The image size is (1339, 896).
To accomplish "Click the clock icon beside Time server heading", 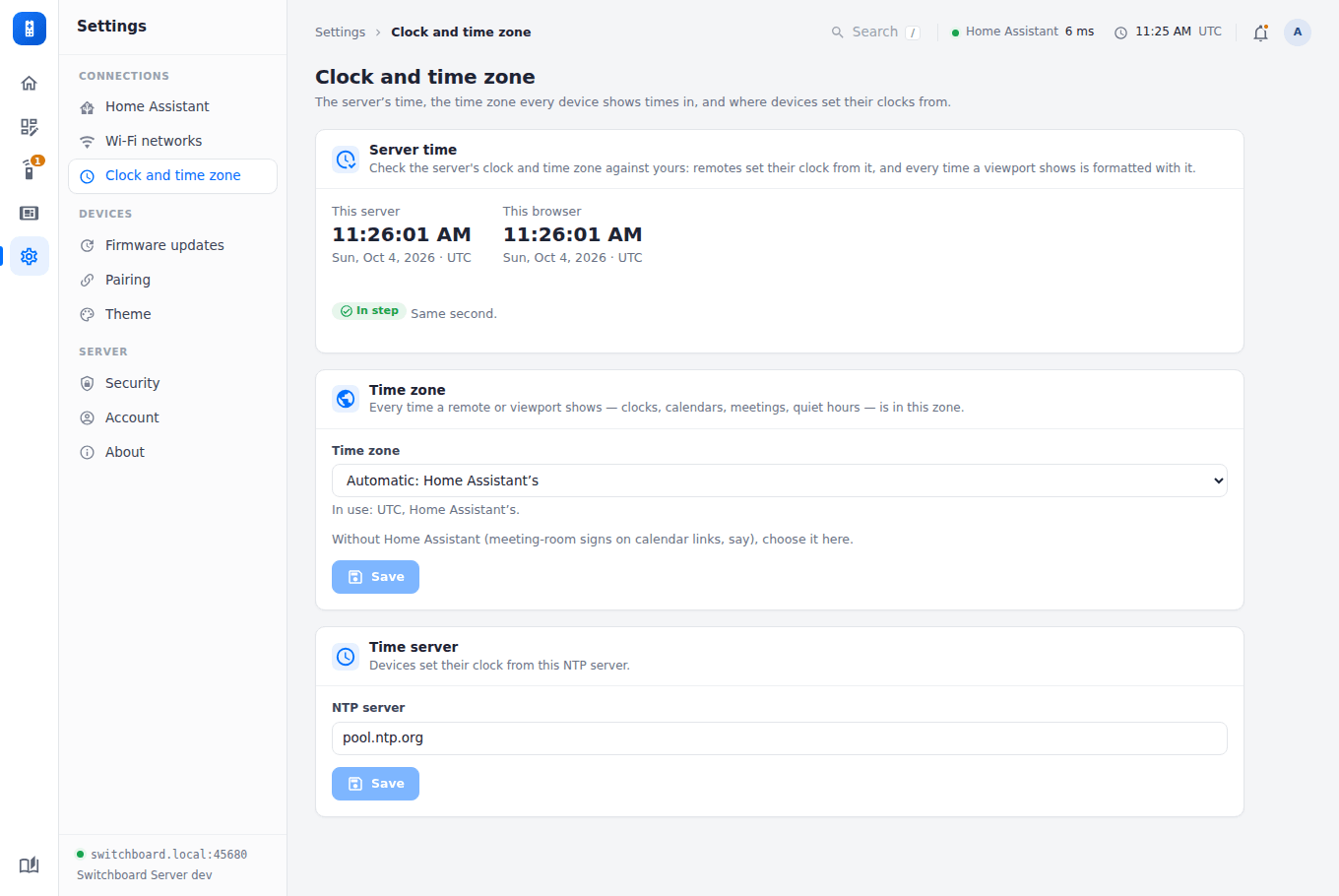I will pos(346,656).
